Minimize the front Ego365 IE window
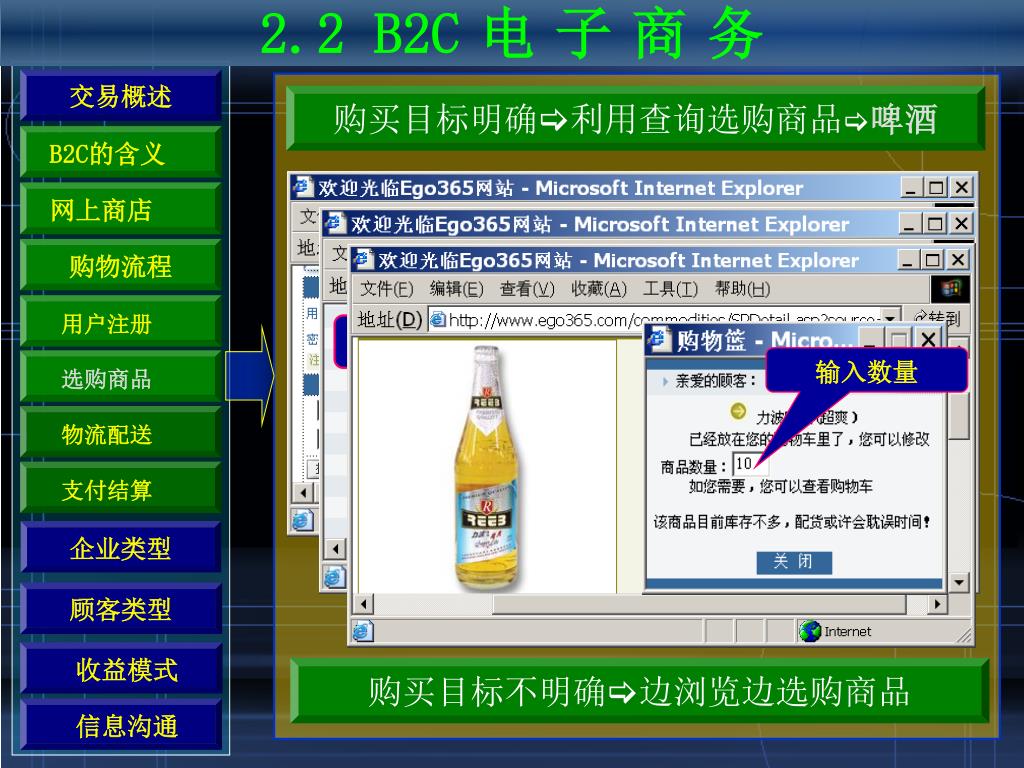 pos(907,261)
